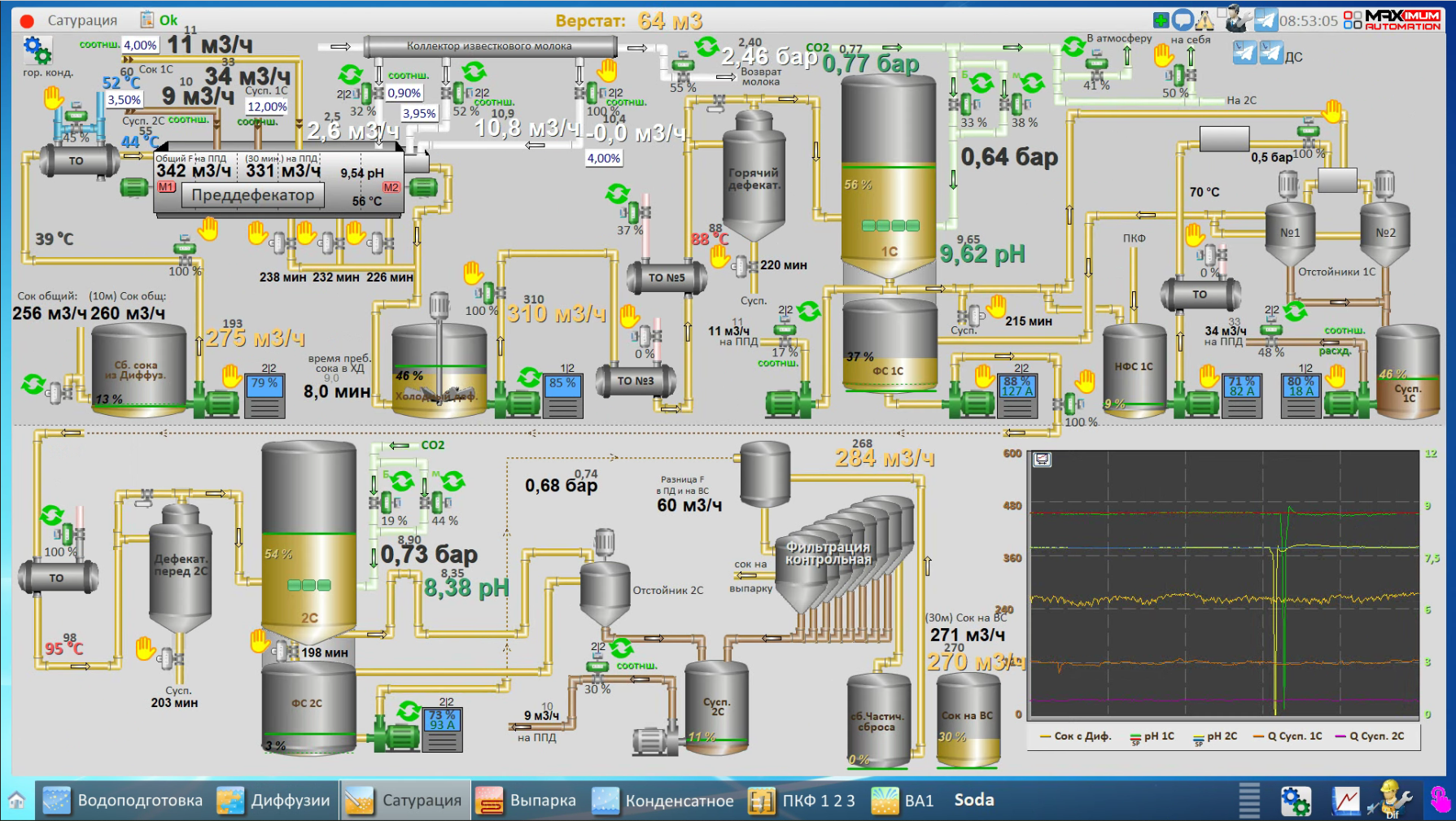Screen dimensions: 1456x821
Task: Click the Soda button in bottom bar
Action: click(x=974, y=801)
